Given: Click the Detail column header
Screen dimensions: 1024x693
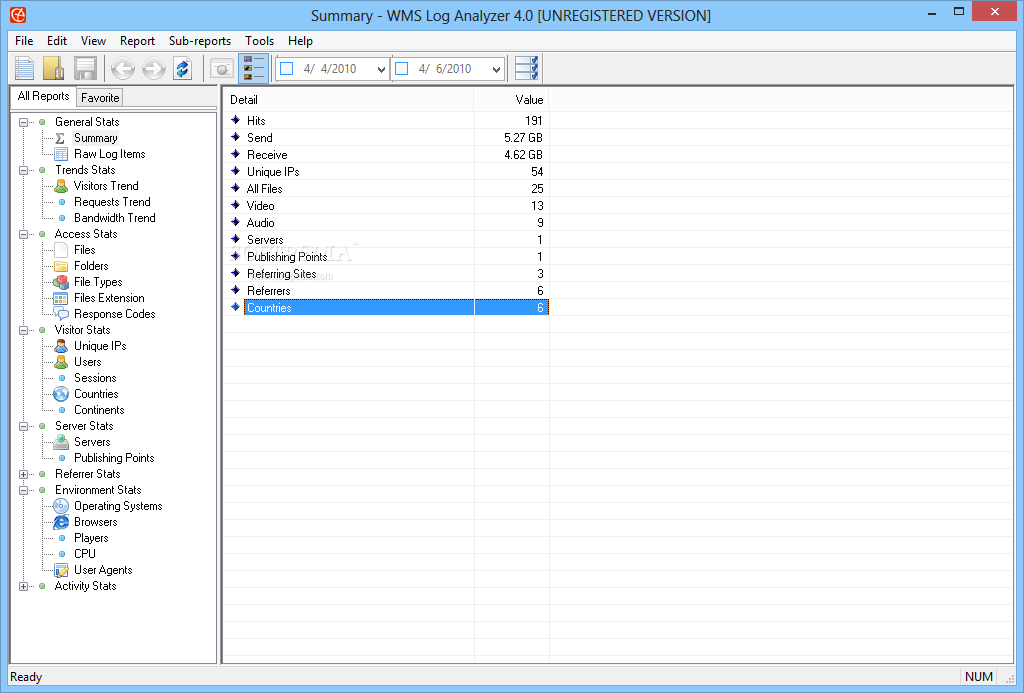Looking at the screenshot, I should tap(348, 100).
